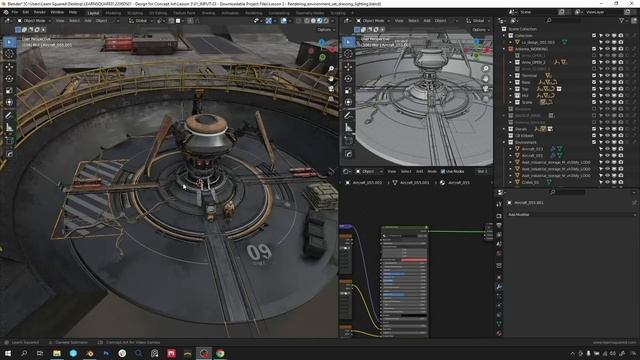
Task: Hide the Aircraft_053 object eye icon
Action: 607,149
